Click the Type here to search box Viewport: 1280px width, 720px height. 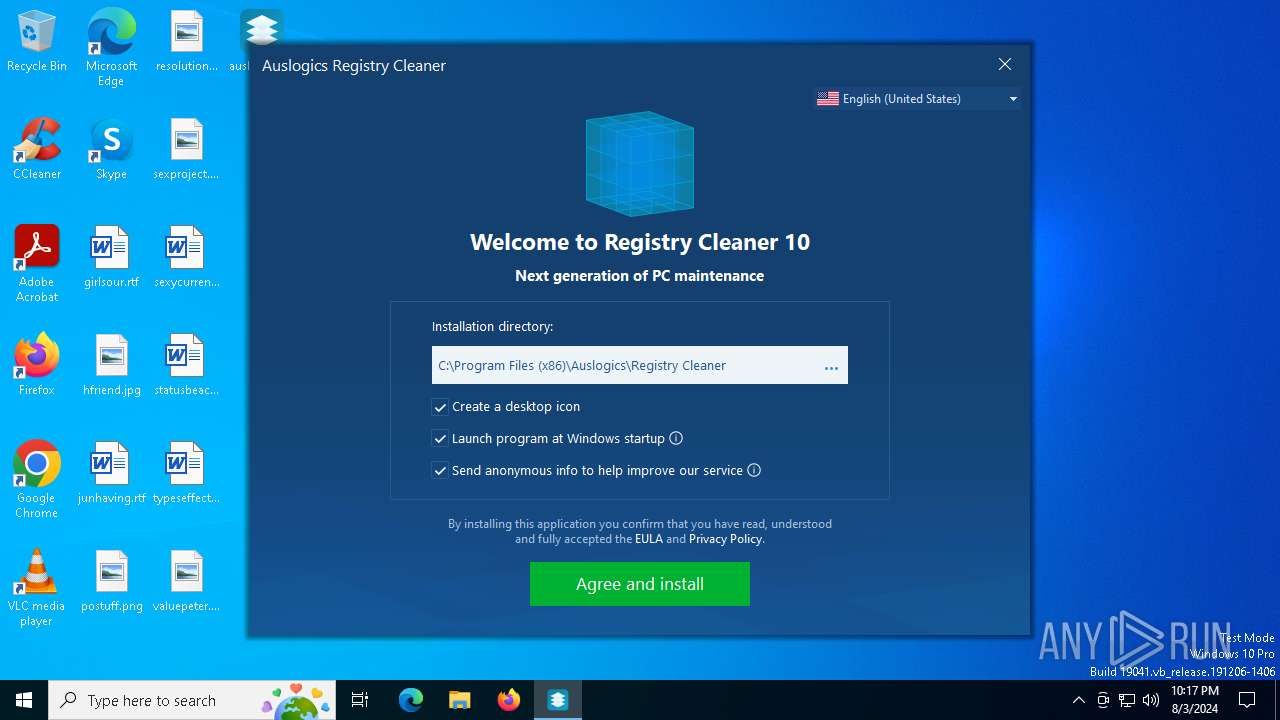pos(192,700)
